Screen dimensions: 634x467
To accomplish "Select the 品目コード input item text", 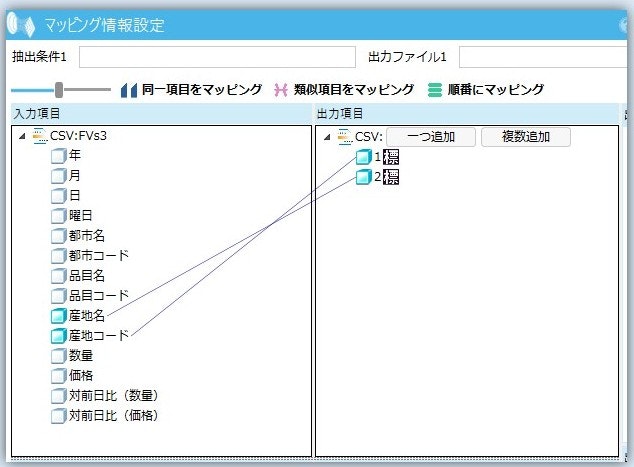I will click(x=99, y=296).
